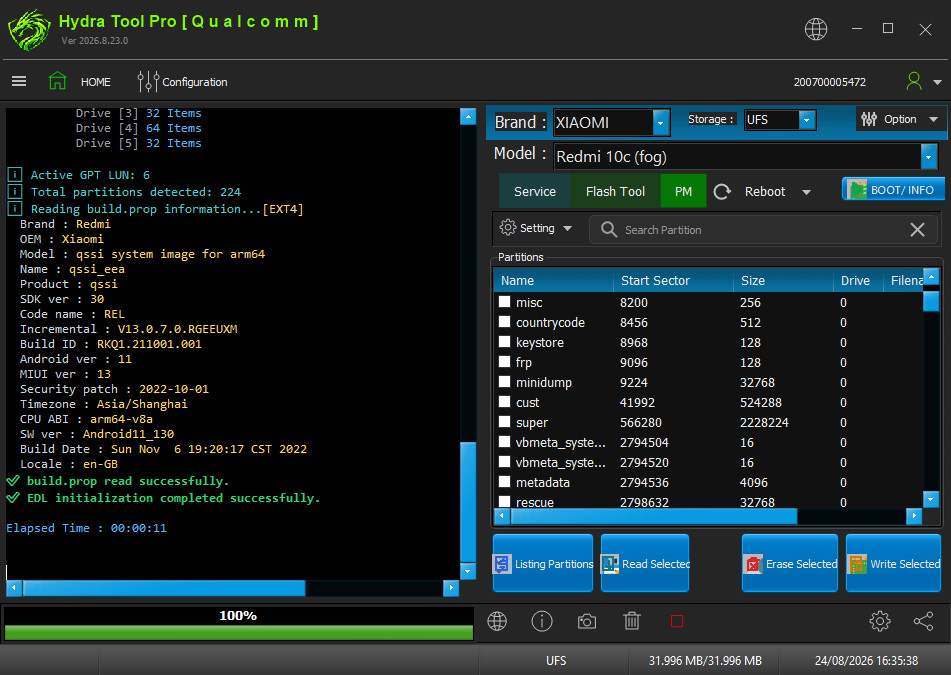Open the bottom settings gear icon
This screenshot has height=675, width=951.
(879, 621)
